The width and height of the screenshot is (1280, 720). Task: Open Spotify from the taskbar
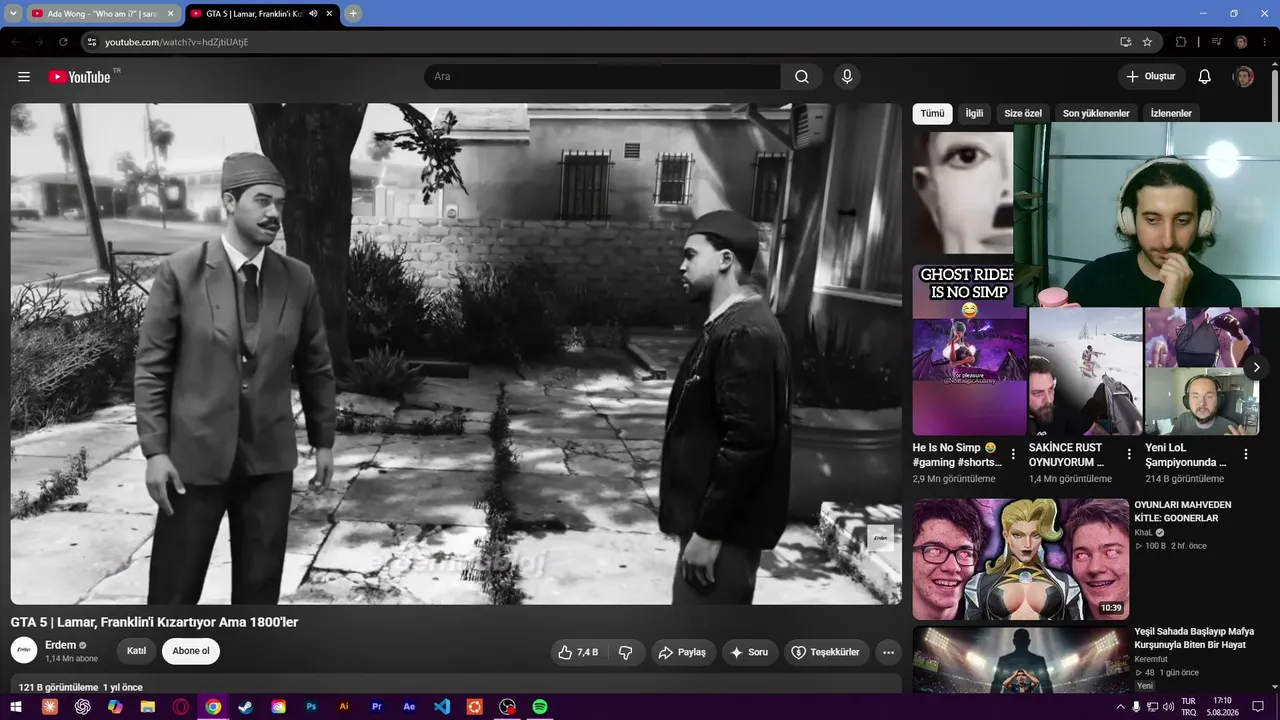point(540,707)
